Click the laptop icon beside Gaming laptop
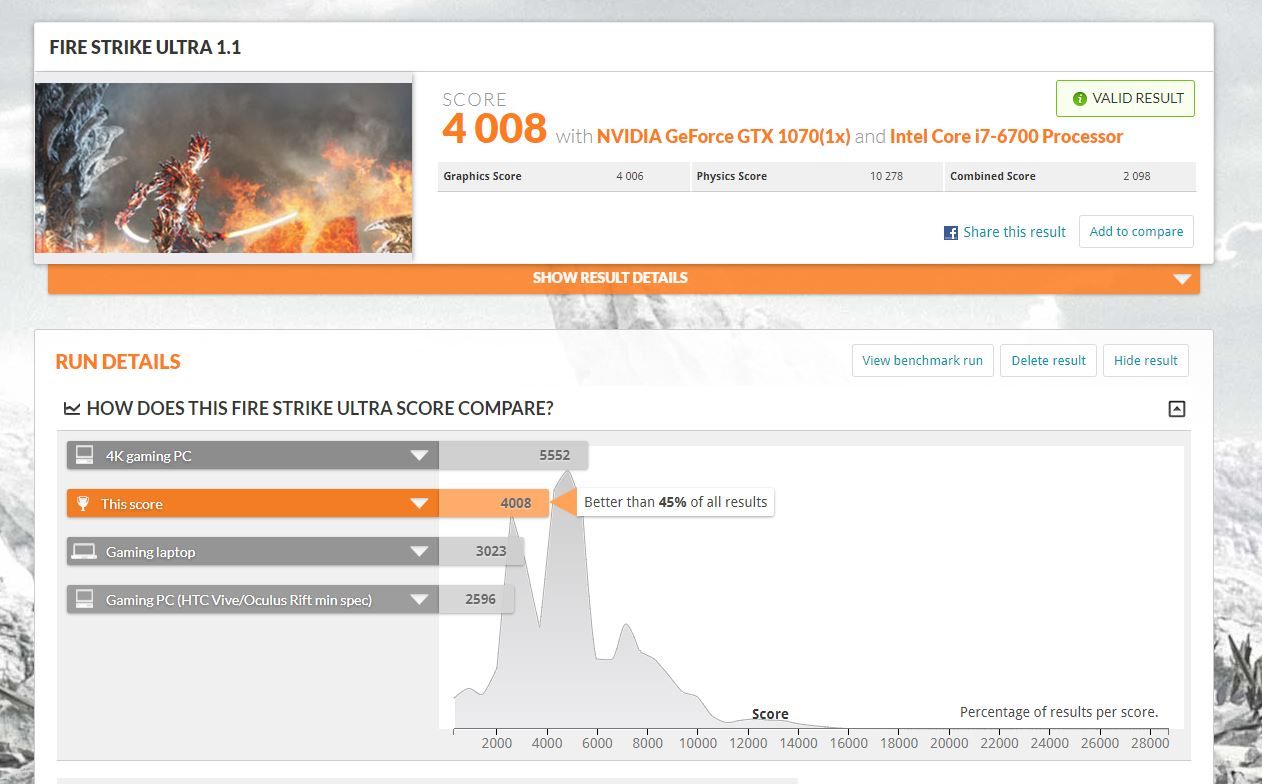The image size is (1262, 784). click(84, 552)
